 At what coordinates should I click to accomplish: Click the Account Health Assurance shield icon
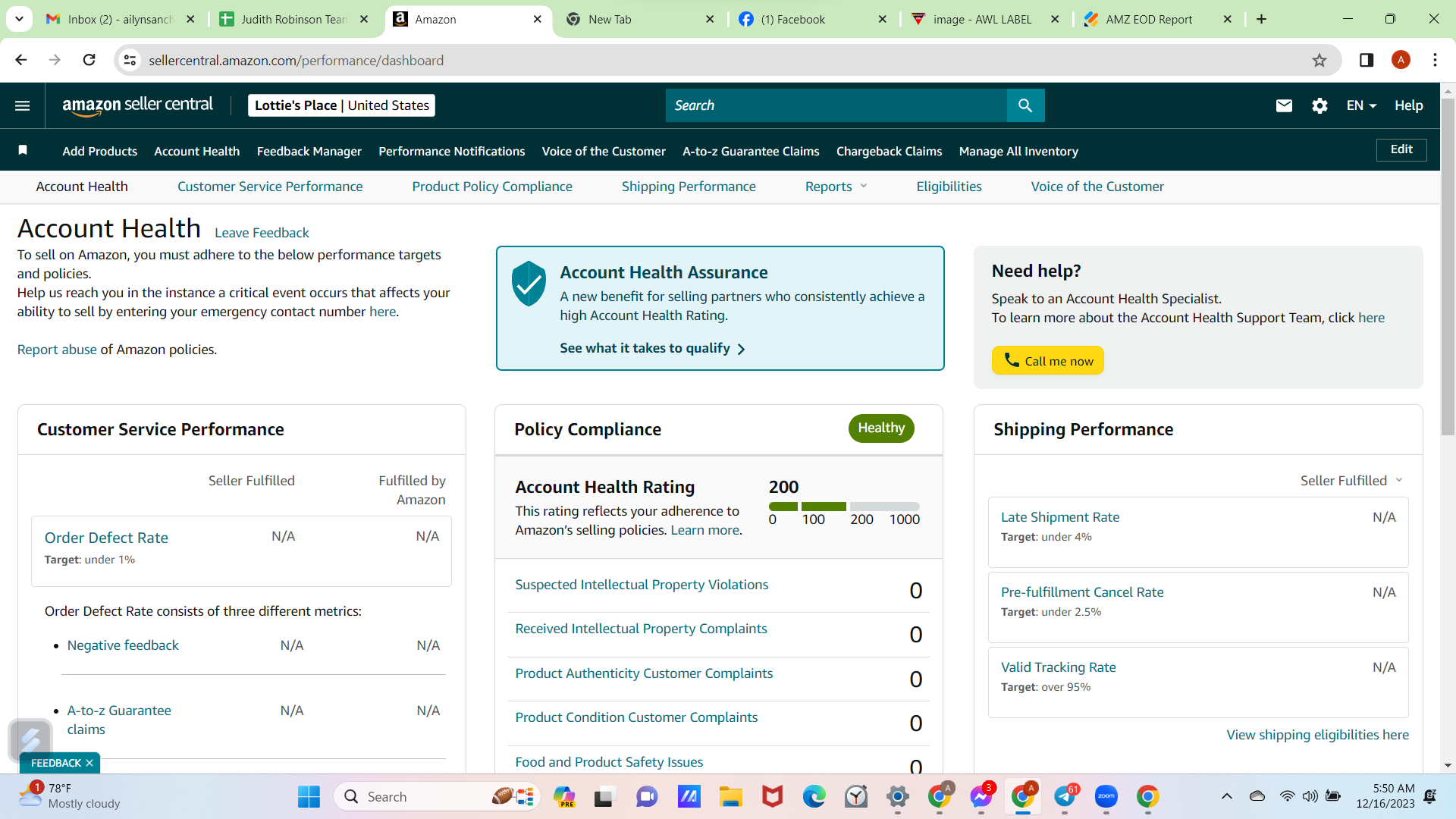[529, 284]
